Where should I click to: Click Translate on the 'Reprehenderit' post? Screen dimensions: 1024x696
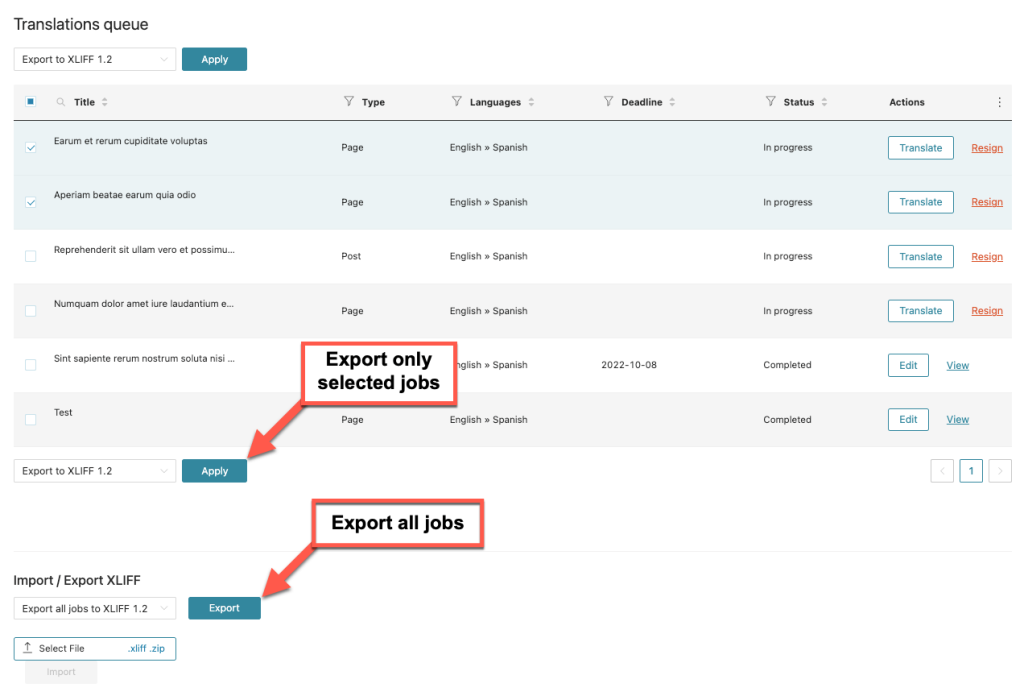click(920, 256)
